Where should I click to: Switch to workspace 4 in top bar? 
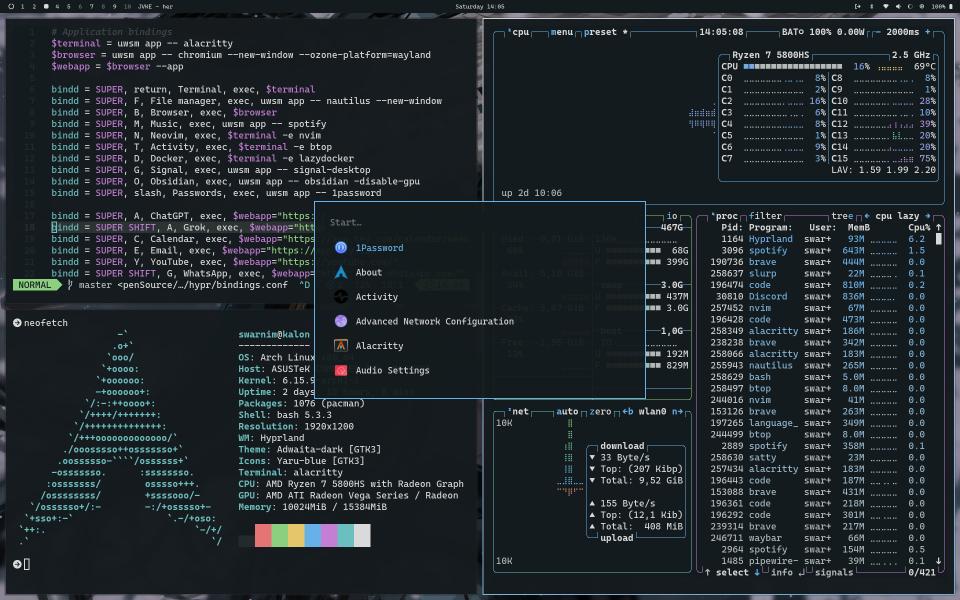tap(58, 6)
